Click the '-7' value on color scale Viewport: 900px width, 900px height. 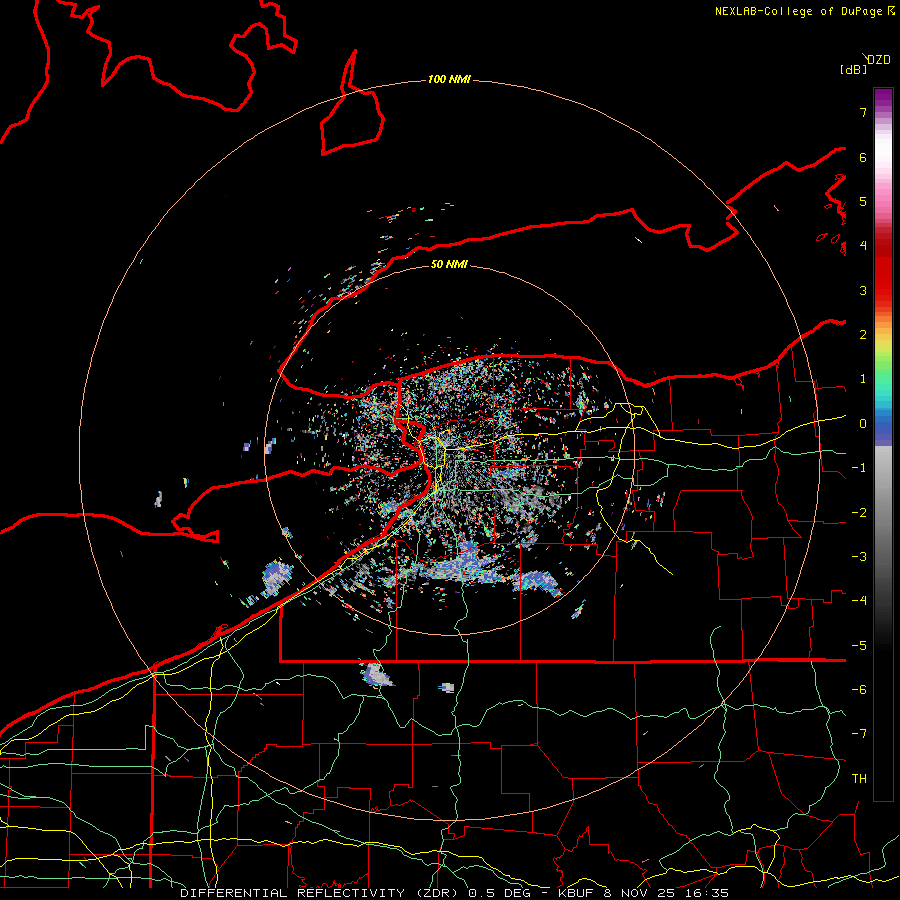pyautogui.click(x=859, y=734)
